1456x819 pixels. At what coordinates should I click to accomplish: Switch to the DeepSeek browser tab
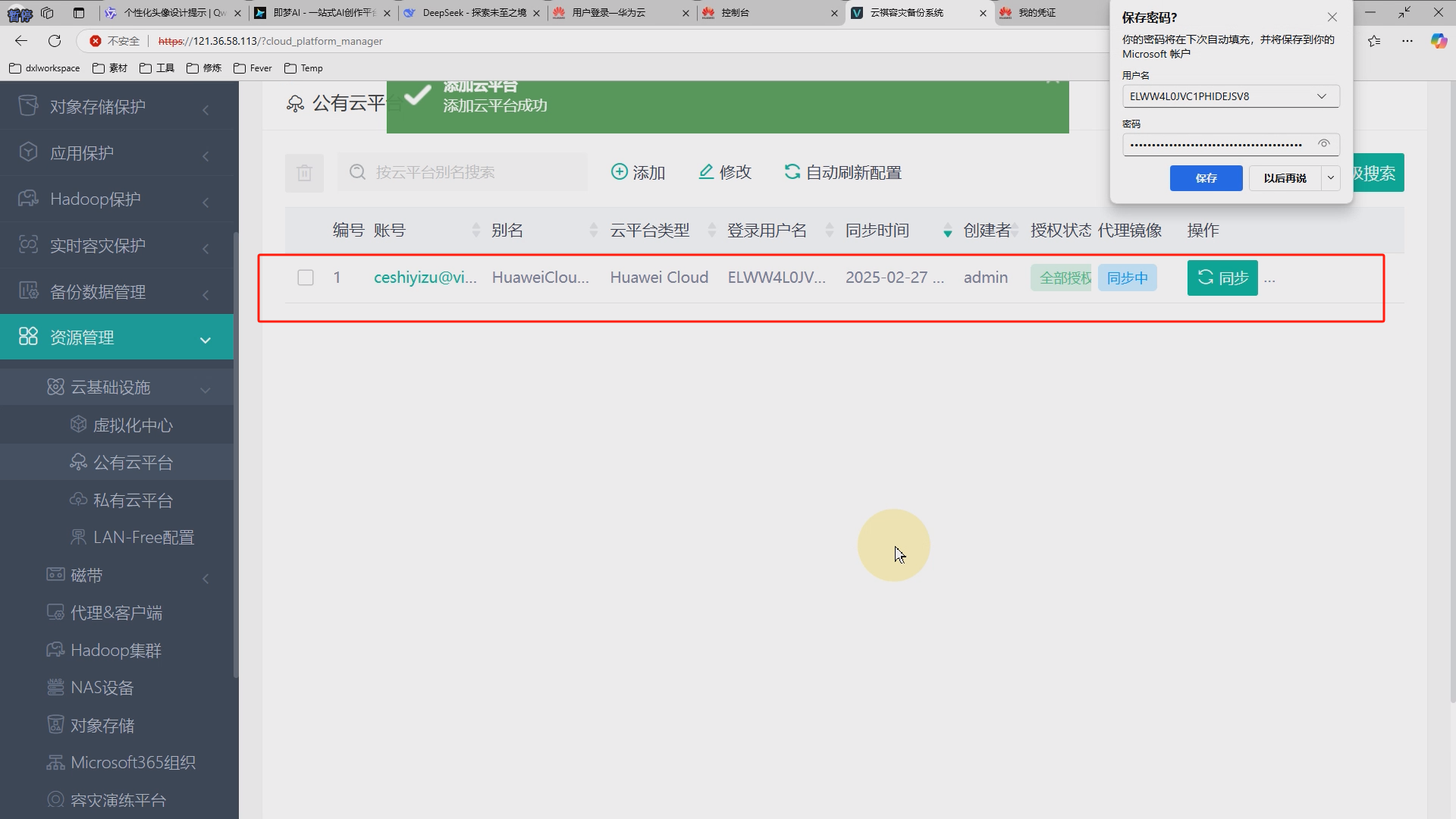coord(472,13)
